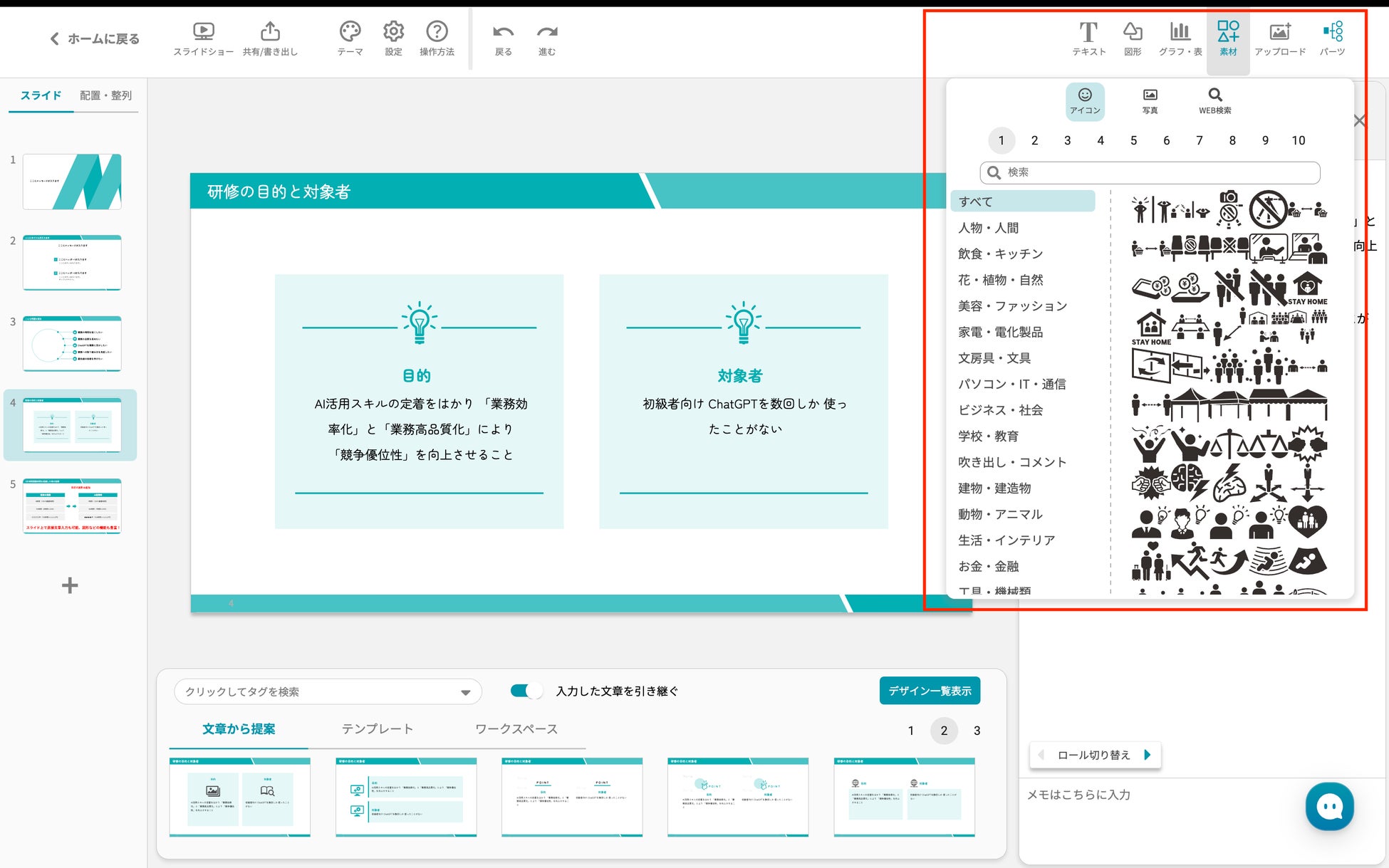This screenshot has width=1389, height=868.
Task: Click the デザイン一覧表示 button
Action: [930, 691]
